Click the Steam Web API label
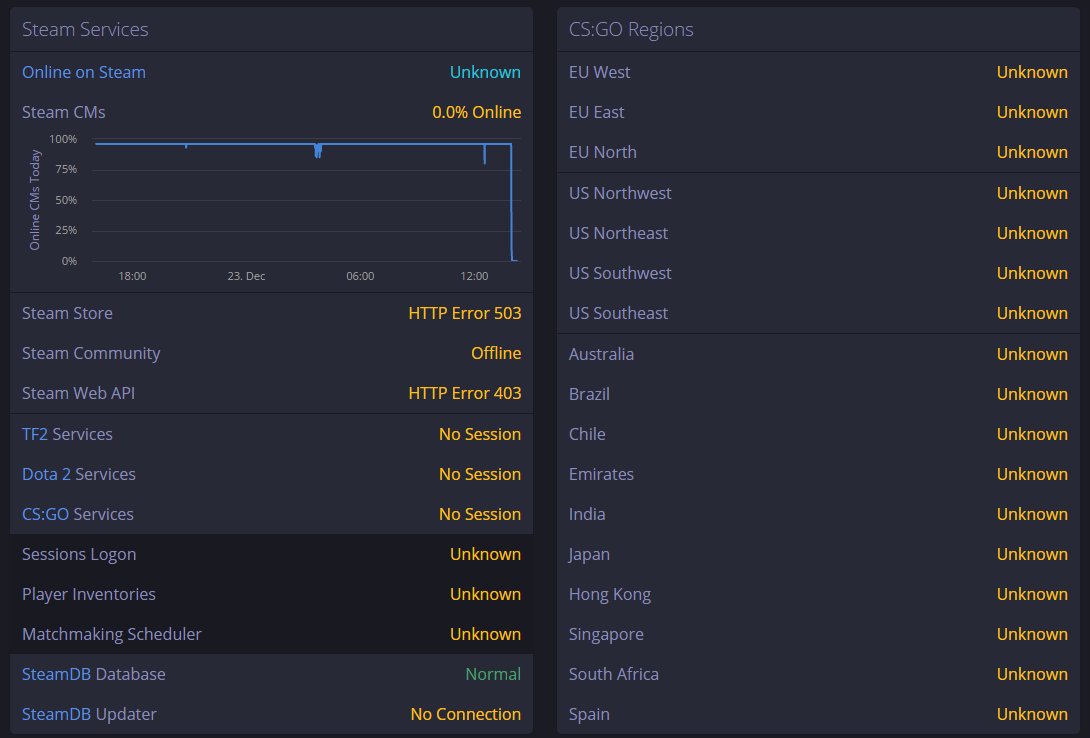Image resolution: width=1090 pixels, height=738 pixels. pyautogui.click(x=78, y=393)
